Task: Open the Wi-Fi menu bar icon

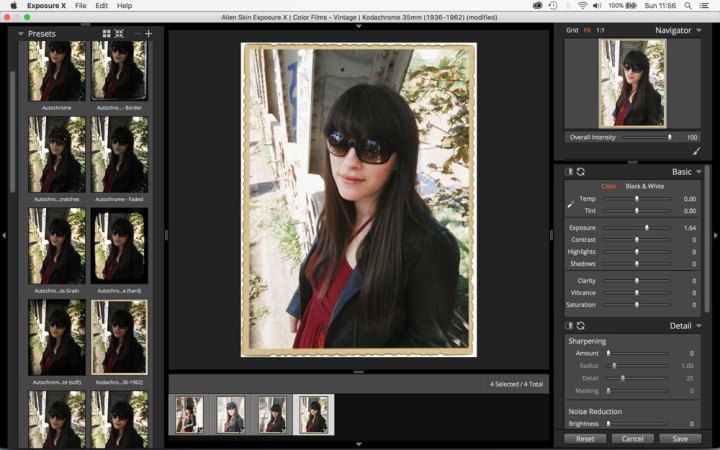Action: (583, 6)
